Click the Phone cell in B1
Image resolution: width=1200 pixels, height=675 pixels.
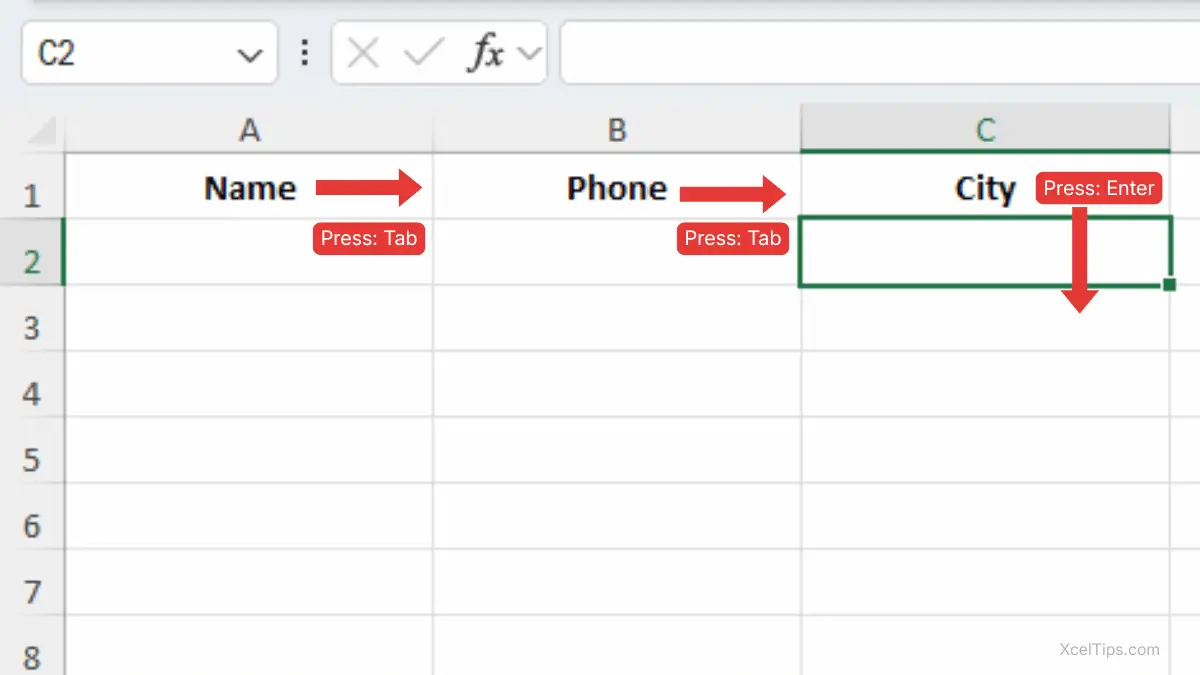click(617, 188)
